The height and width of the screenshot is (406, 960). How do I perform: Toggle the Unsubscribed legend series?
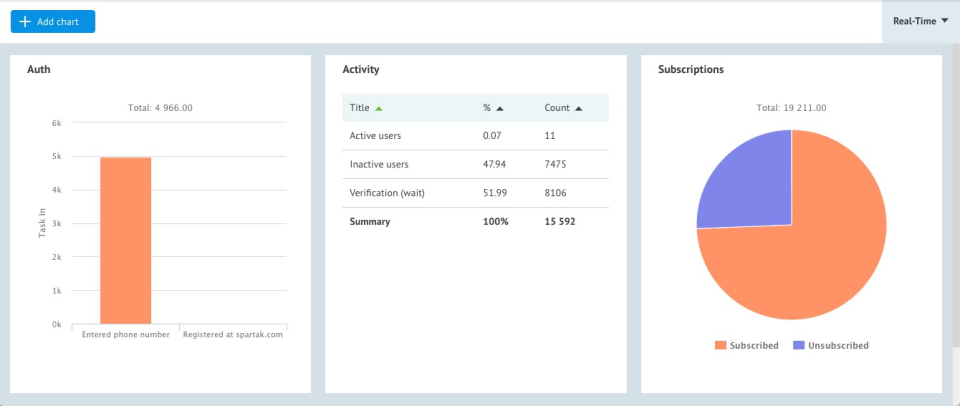tap(830, 346)
